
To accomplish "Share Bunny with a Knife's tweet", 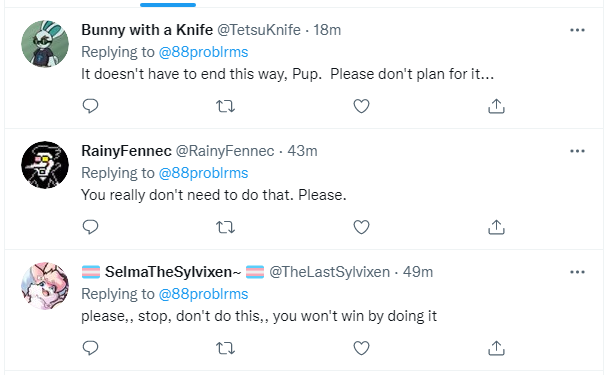I will [496, 106].
